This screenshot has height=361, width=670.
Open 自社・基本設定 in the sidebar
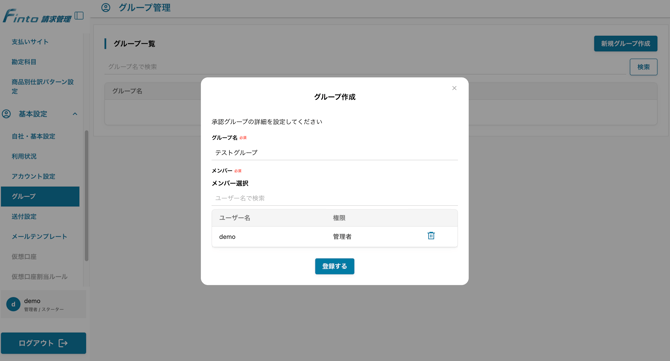(x=33, y=136)
